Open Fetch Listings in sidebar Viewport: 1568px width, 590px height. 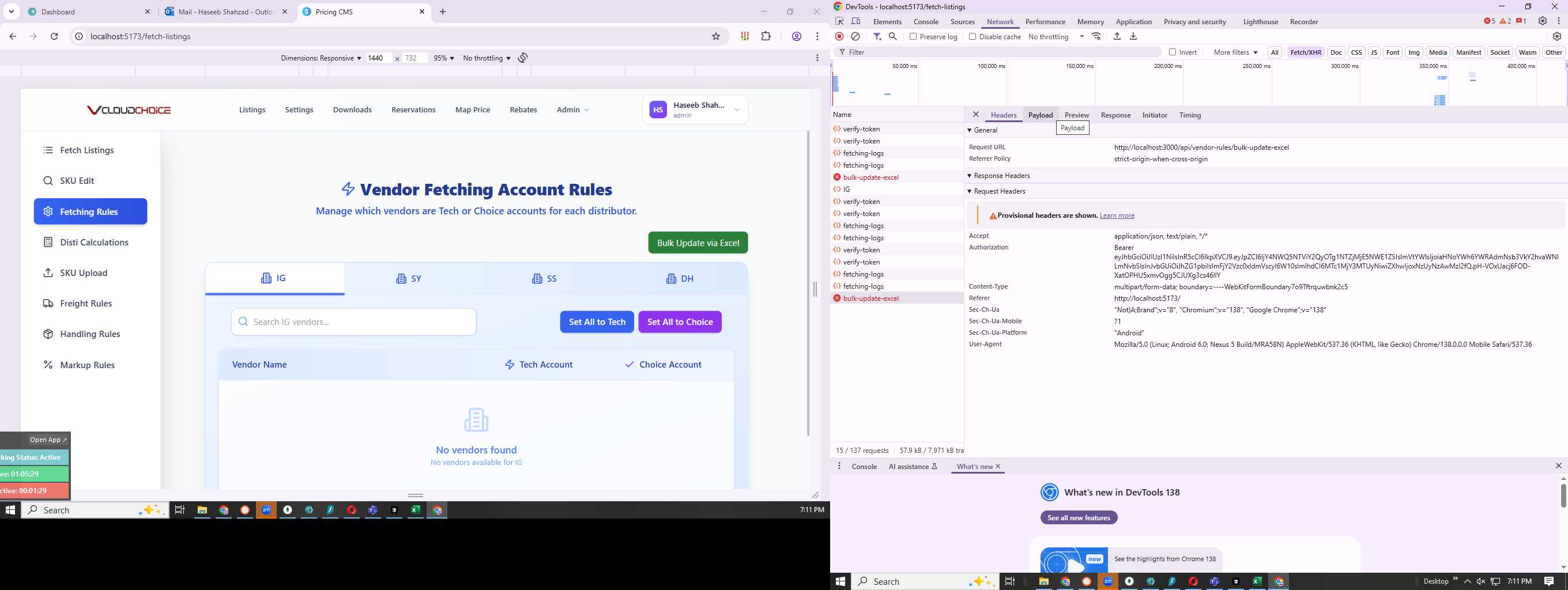pos(91,150)
